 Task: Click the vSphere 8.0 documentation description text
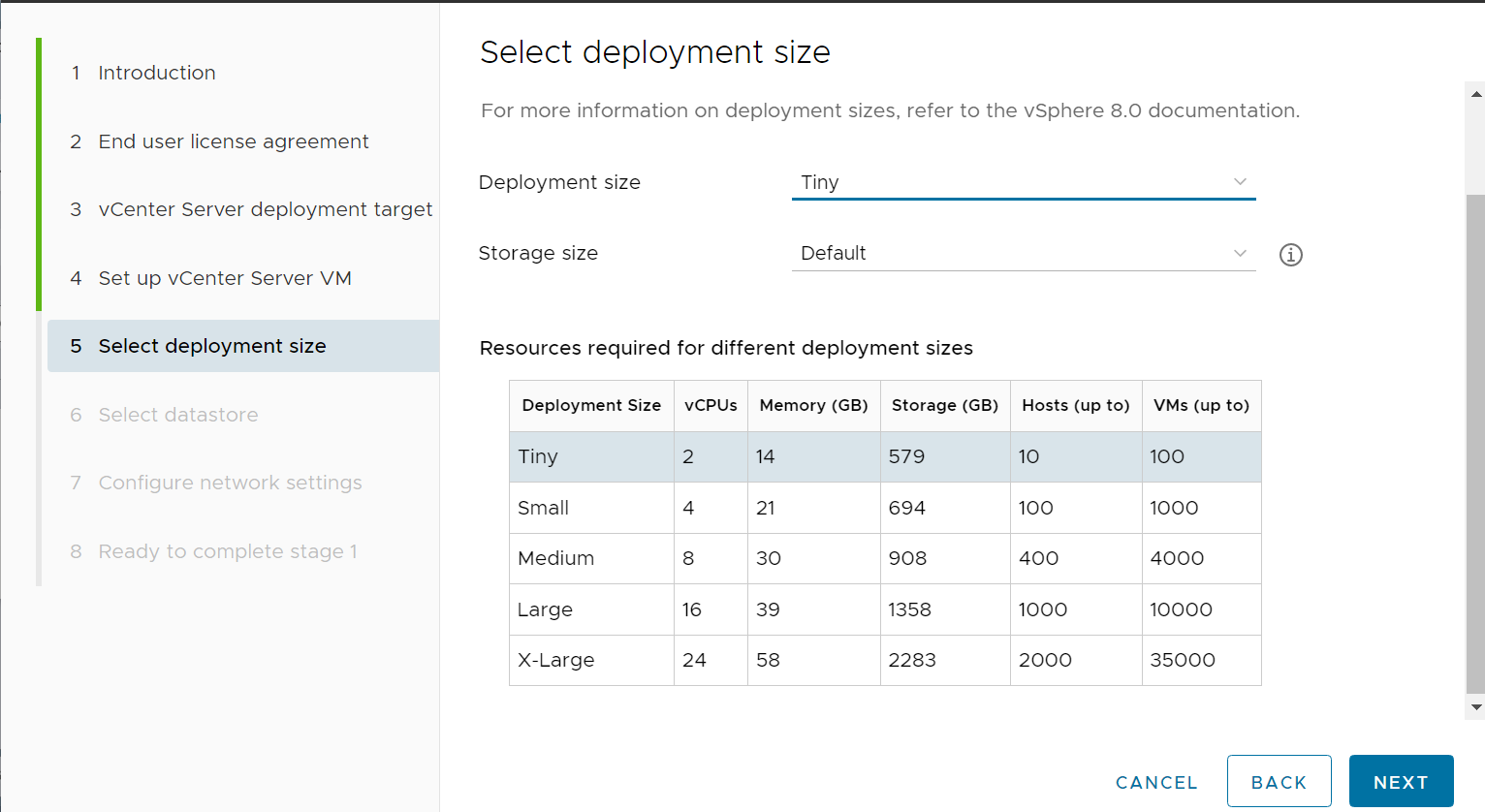(x=890, y=110)
